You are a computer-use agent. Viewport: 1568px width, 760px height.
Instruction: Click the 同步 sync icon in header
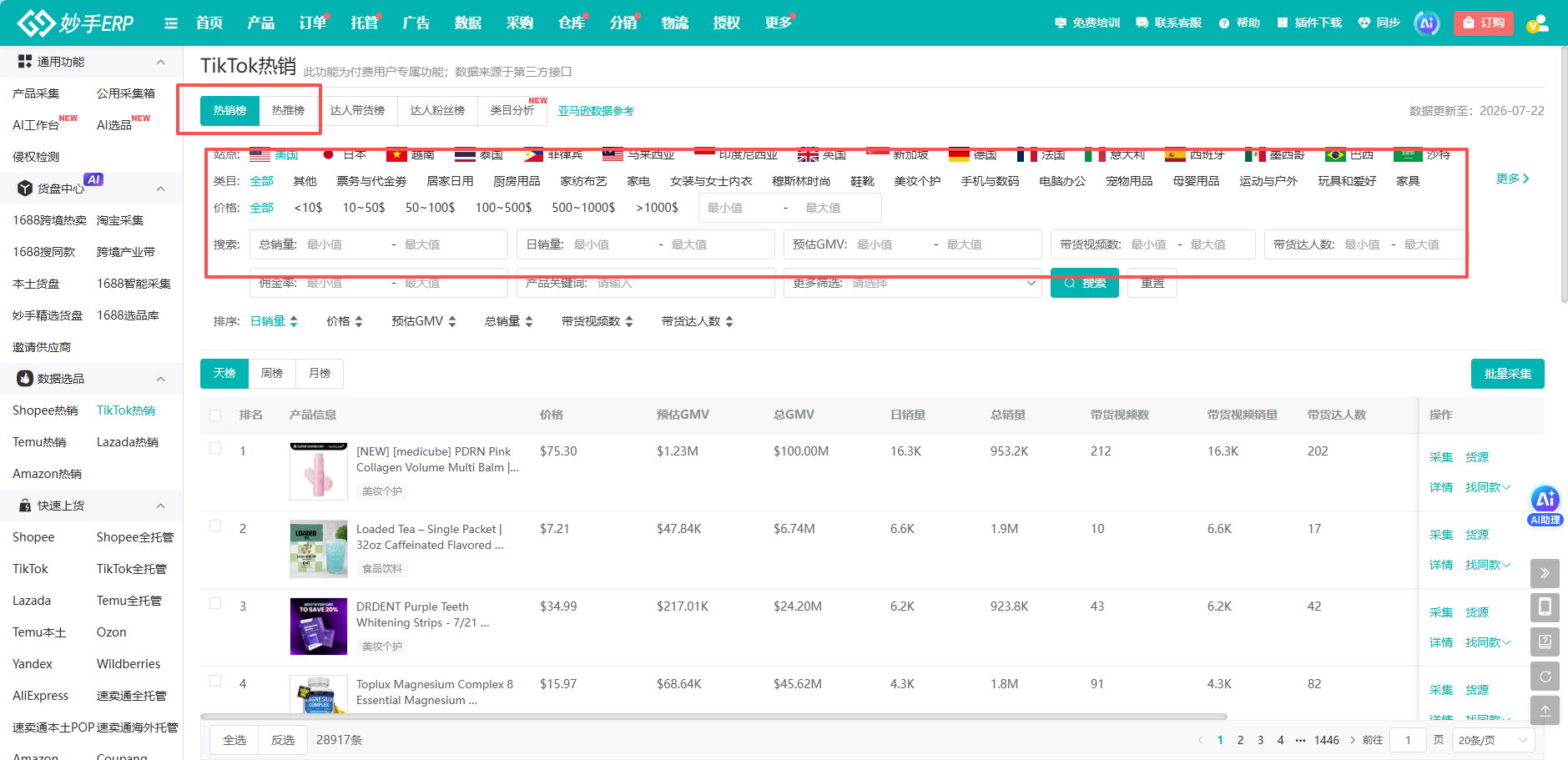[x=1364, y=23]
